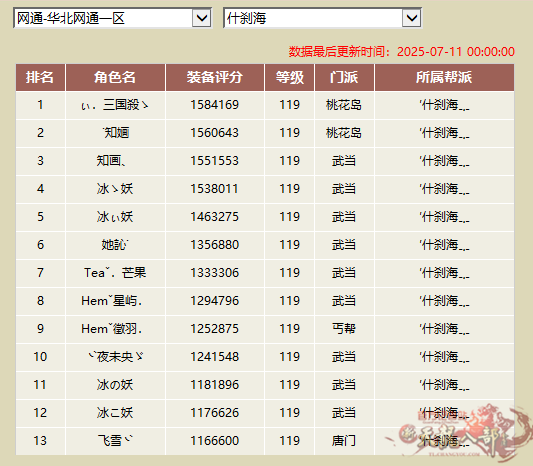
Task: Click 丐帮 sect in rank 9 row
Action: tap(344, 329)
